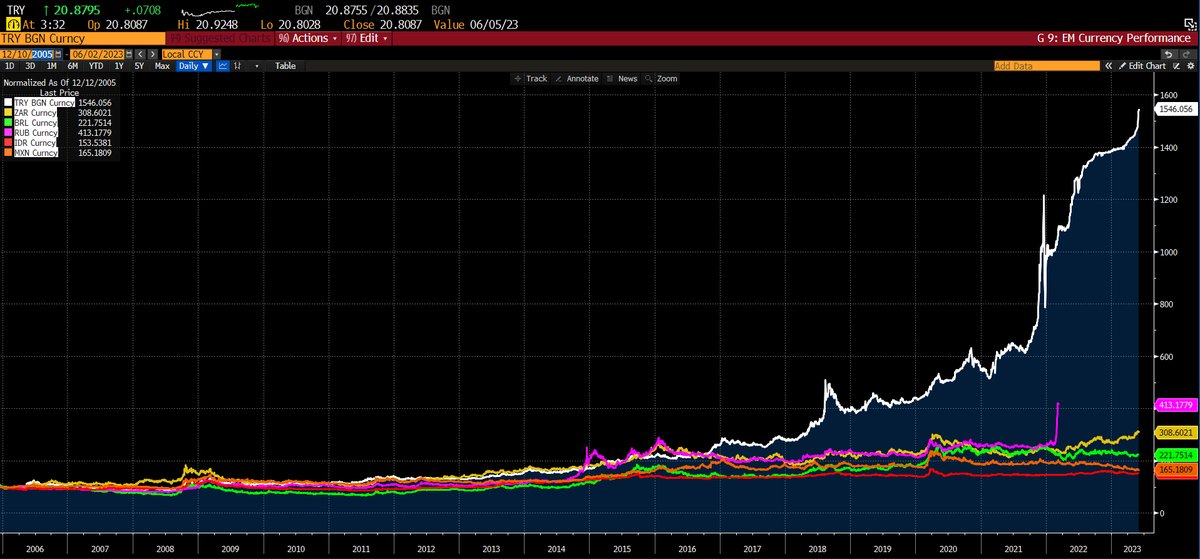Screen dimensions: 1200x559
Task: Click the undo arrow icon
Action: coord(1168,54)
